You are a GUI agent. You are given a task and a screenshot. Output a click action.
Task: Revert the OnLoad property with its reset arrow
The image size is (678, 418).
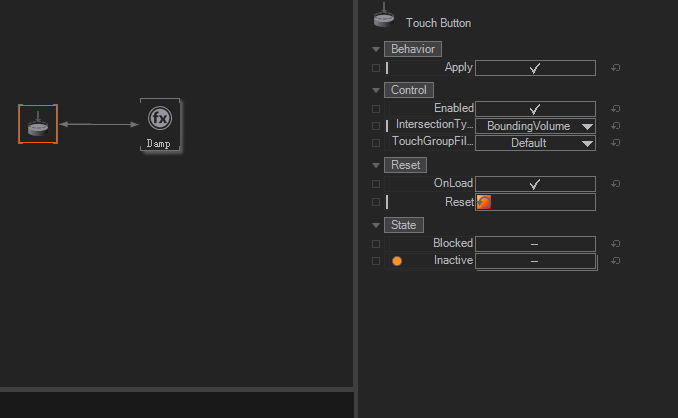coord(615,184)
